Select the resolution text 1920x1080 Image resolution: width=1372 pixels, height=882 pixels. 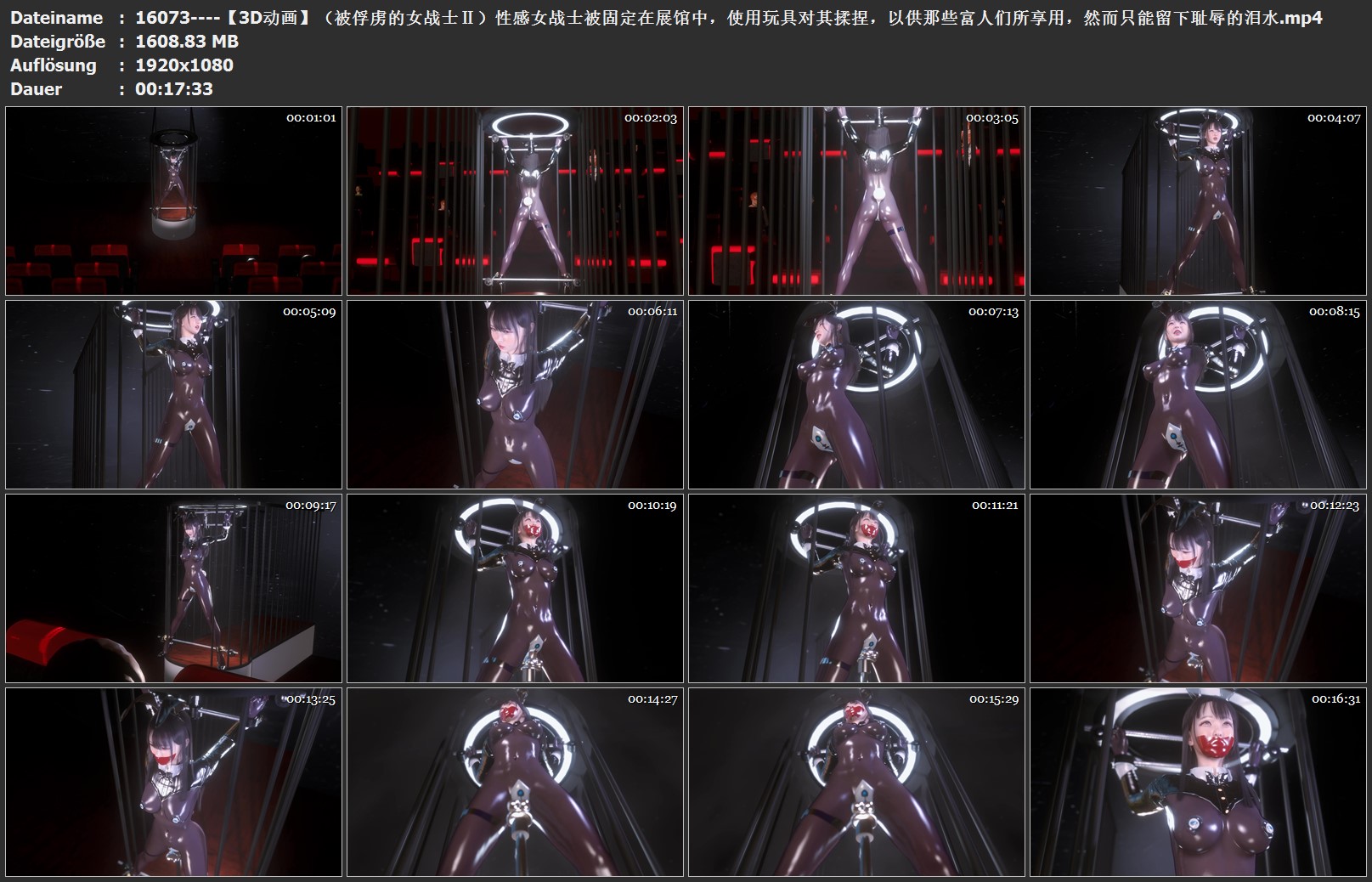184,65
